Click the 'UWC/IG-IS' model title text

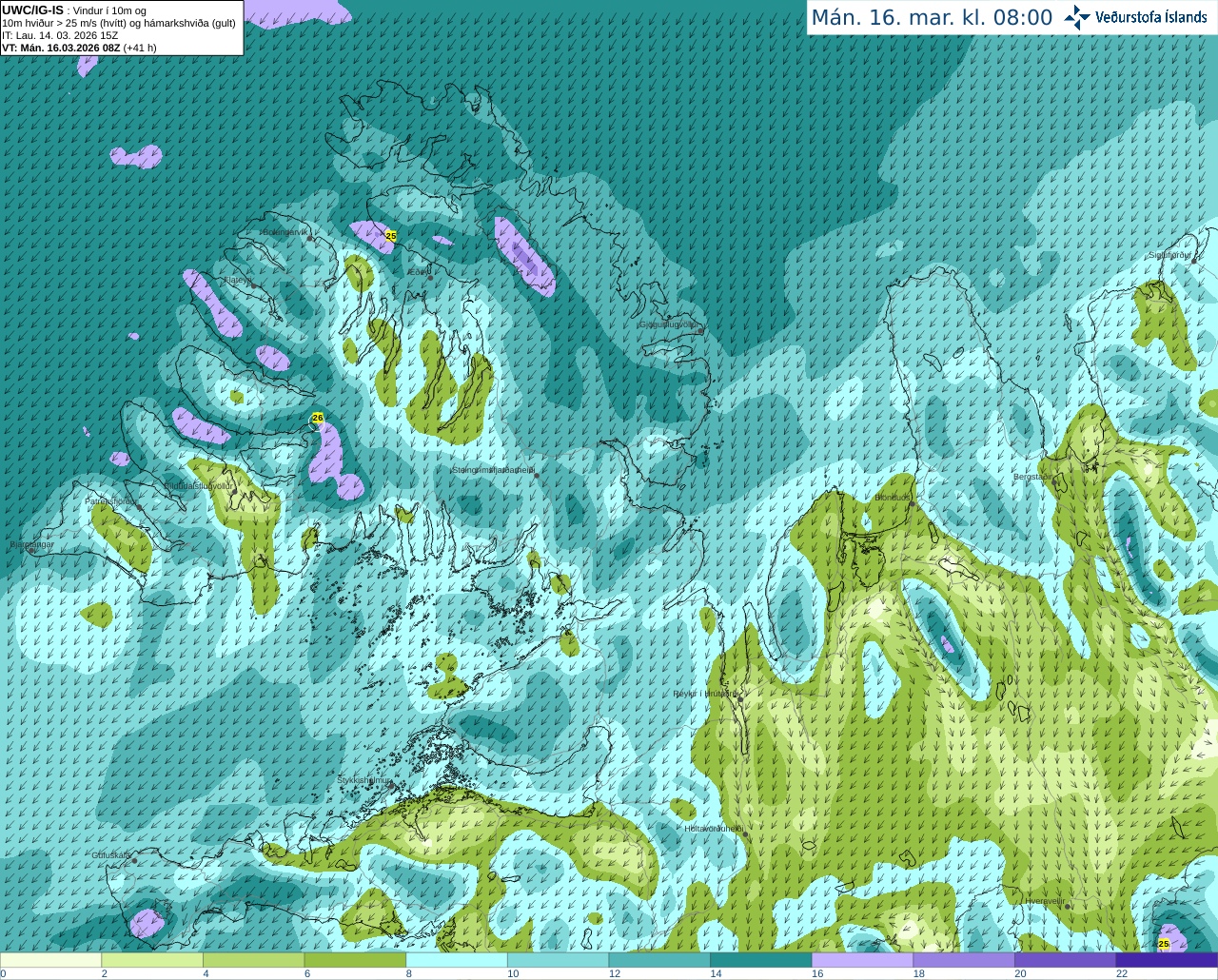tap(33, 10)
